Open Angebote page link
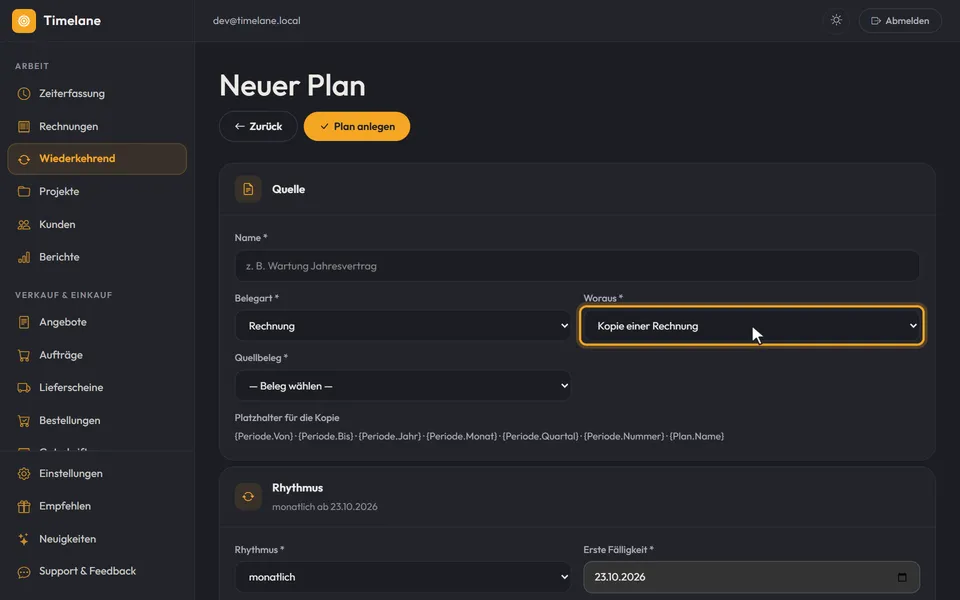This screenshot has height=600, width=960. [x=97, y=322]
